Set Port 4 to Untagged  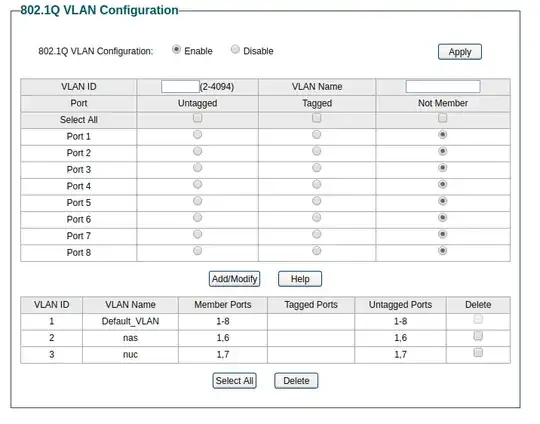(197, 184)
